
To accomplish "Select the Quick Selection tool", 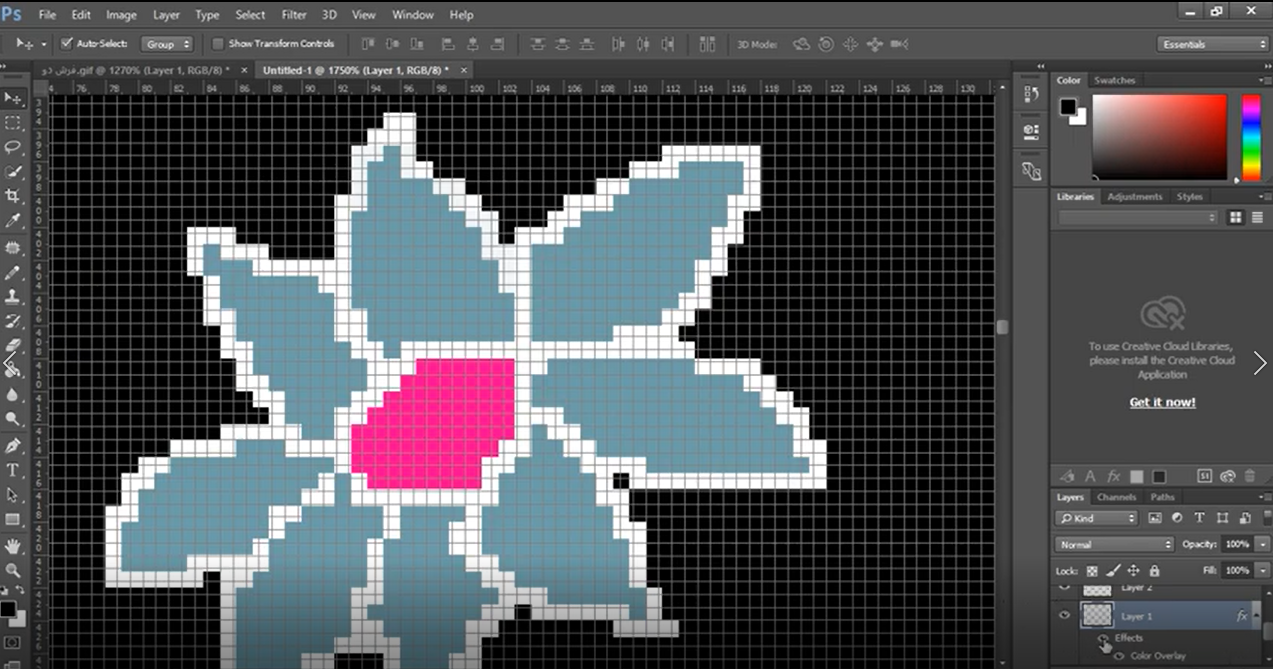I will [13, 172].
